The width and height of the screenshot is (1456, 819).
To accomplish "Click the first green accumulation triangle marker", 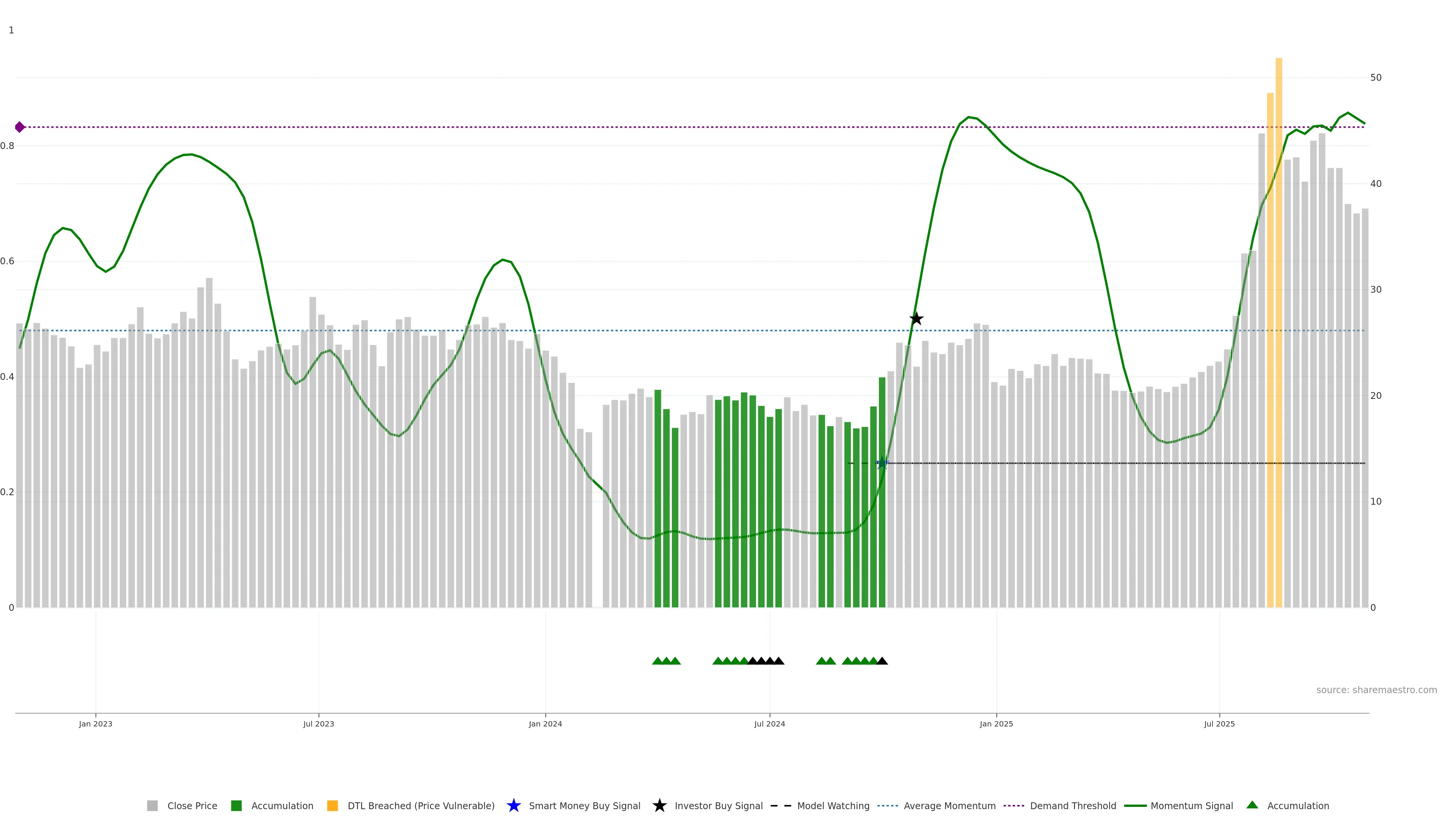I will click(657, 661).
